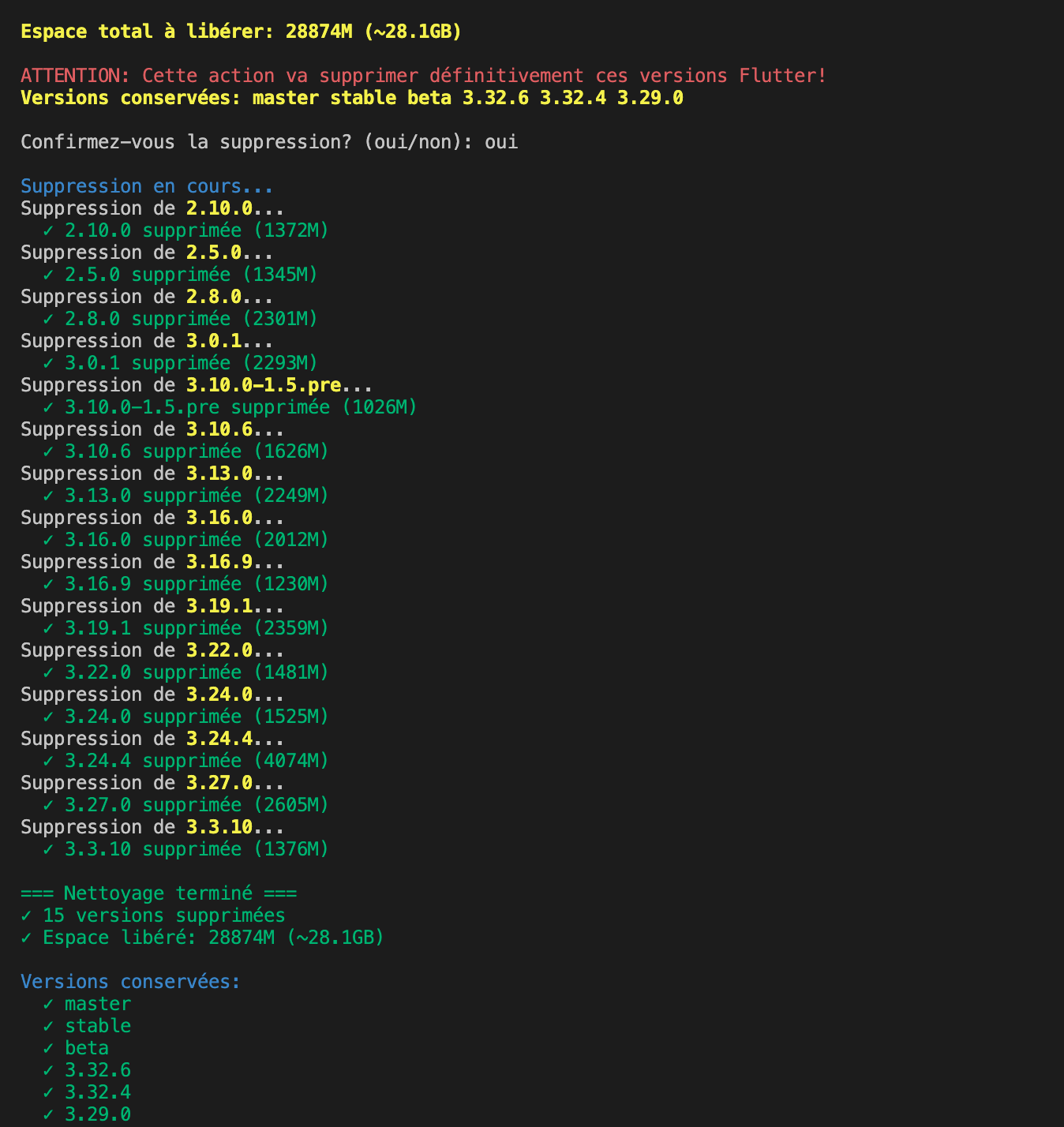Click the '3.29.0' entry in kept versions list

(87, 1114)
